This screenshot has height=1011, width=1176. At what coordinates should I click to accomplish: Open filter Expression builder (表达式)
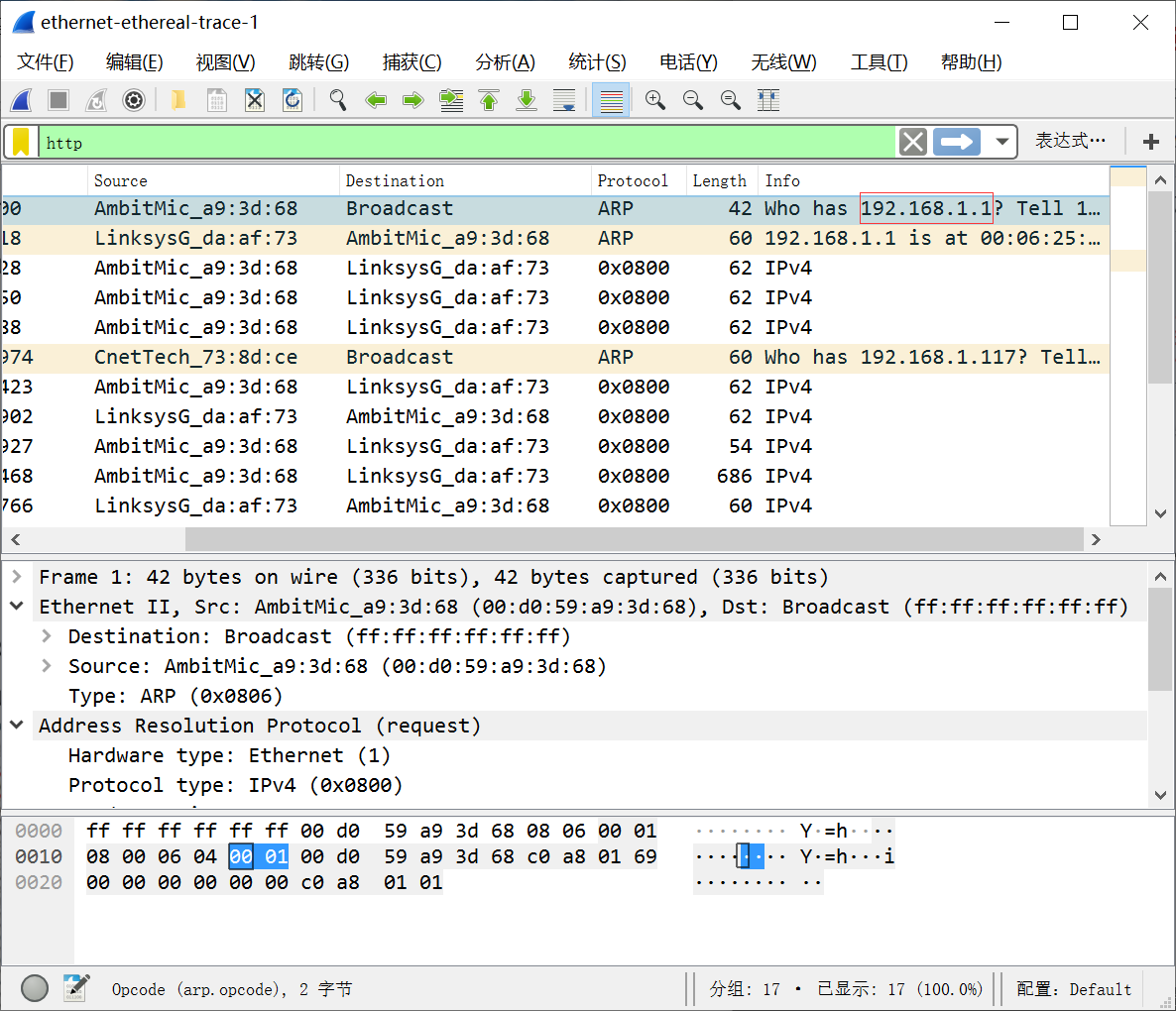1070,140
